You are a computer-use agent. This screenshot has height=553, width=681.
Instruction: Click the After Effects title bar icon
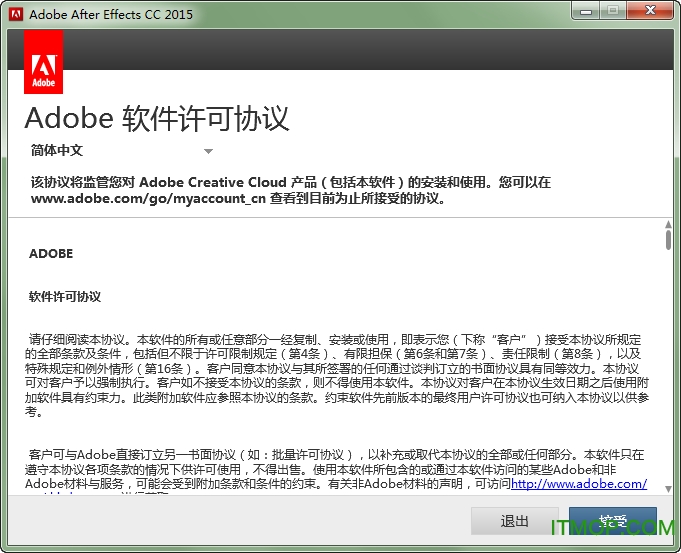[x=16, y=14]
